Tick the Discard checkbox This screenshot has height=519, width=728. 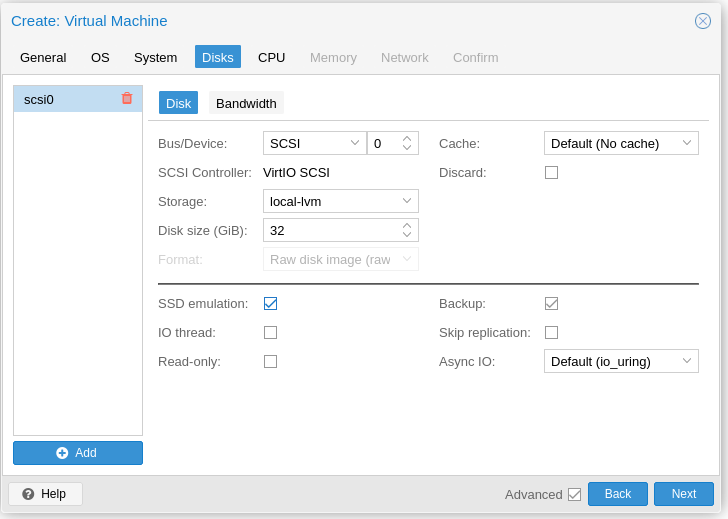point(551,173)
